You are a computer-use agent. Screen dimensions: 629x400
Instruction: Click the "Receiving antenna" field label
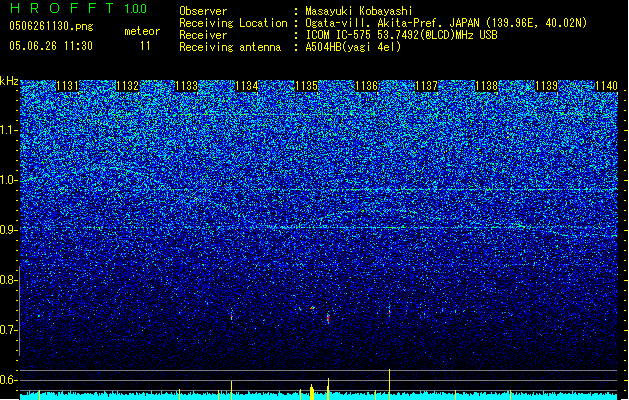click(230, 47)
